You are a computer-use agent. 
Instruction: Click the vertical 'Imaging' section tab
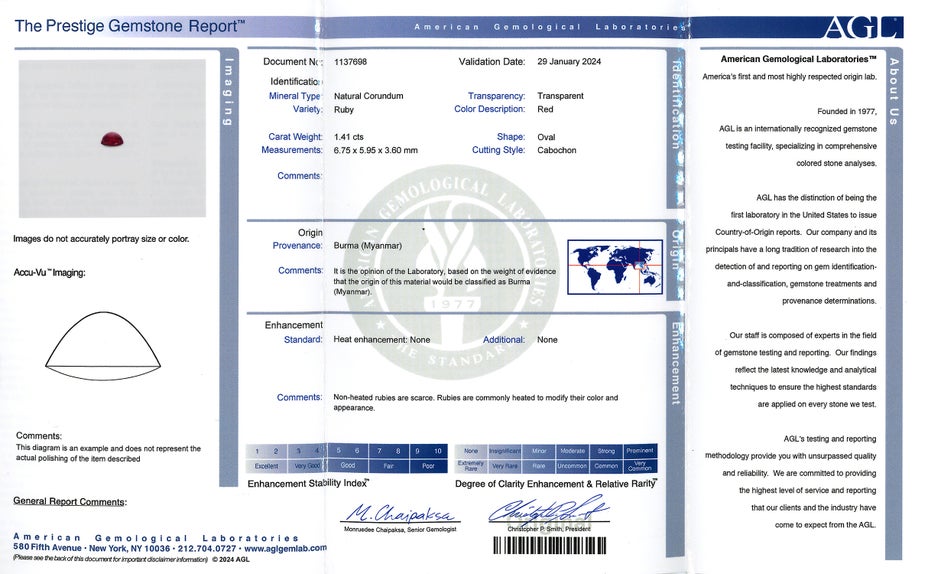pos(227,94)
